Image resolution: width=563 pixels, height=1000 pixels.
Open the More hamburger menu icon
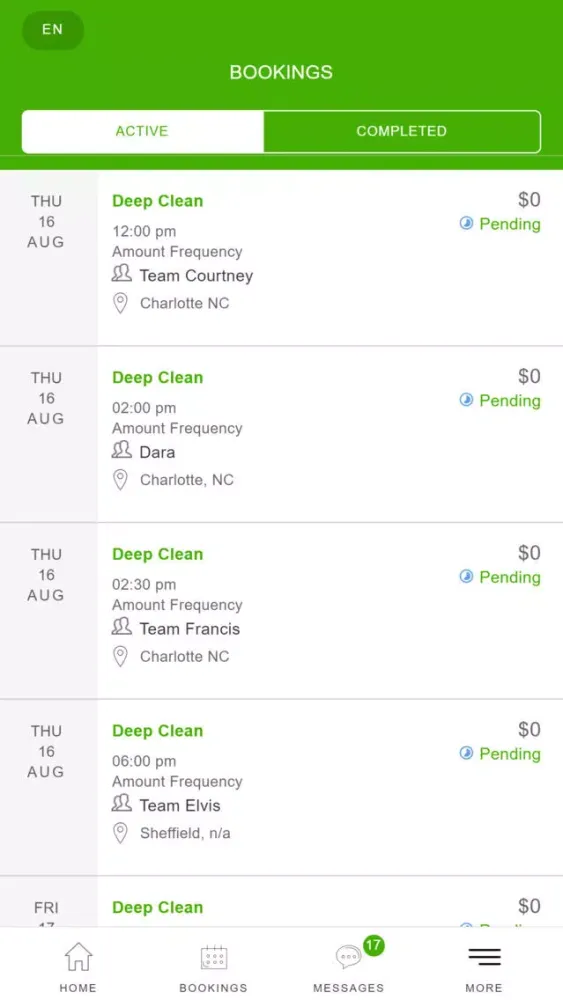click(485, 957)
